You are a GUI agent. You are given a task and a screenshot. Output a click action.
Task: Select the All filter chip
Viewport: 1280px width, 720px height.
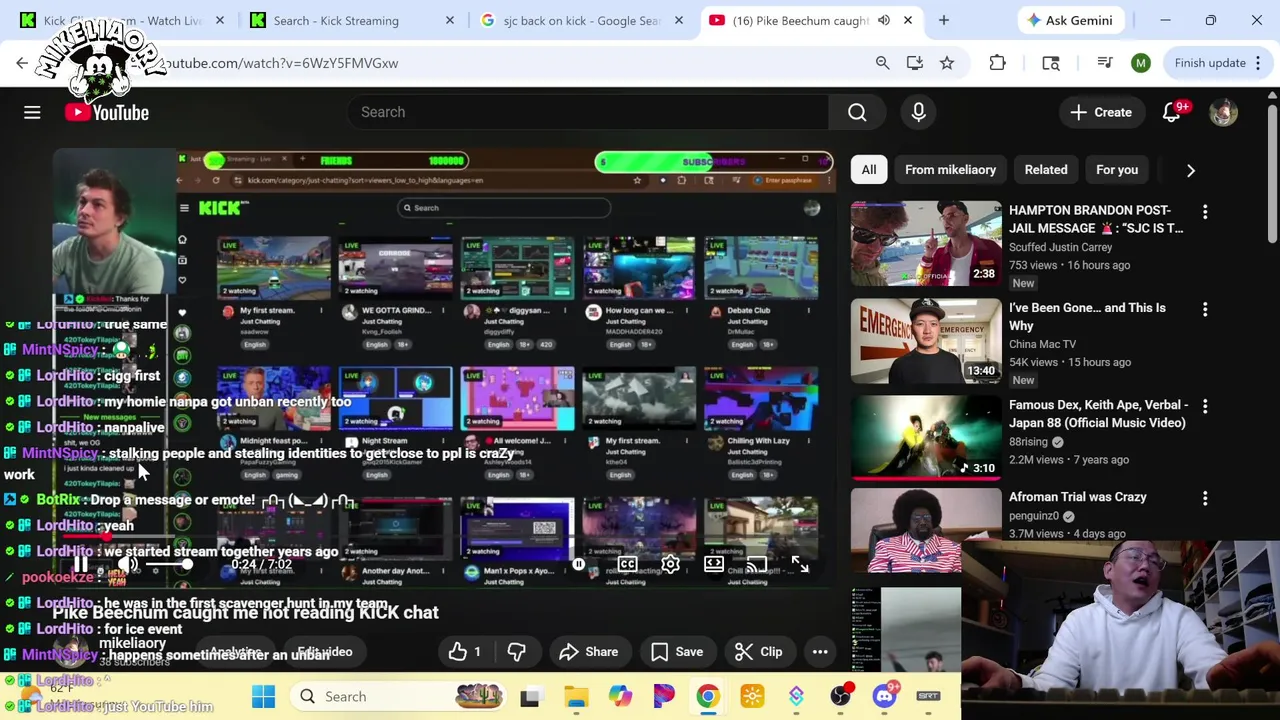click(x=869, y=170)
